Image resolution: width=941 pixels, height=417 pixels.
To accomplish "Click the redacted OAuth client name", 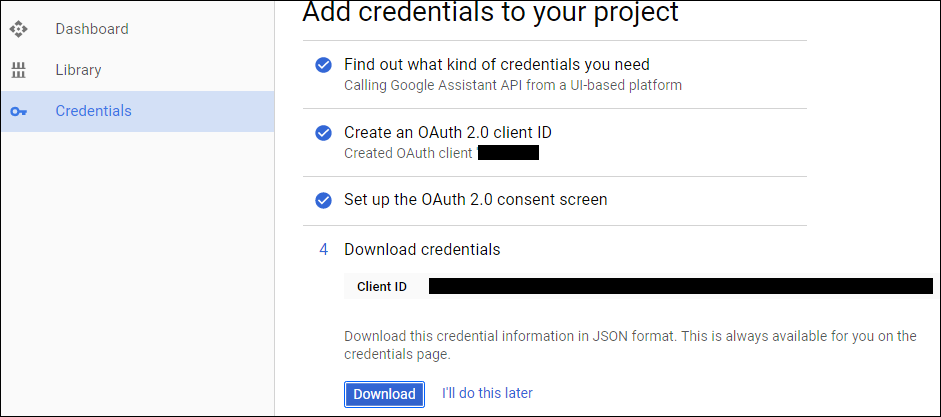I will [508, 152].
